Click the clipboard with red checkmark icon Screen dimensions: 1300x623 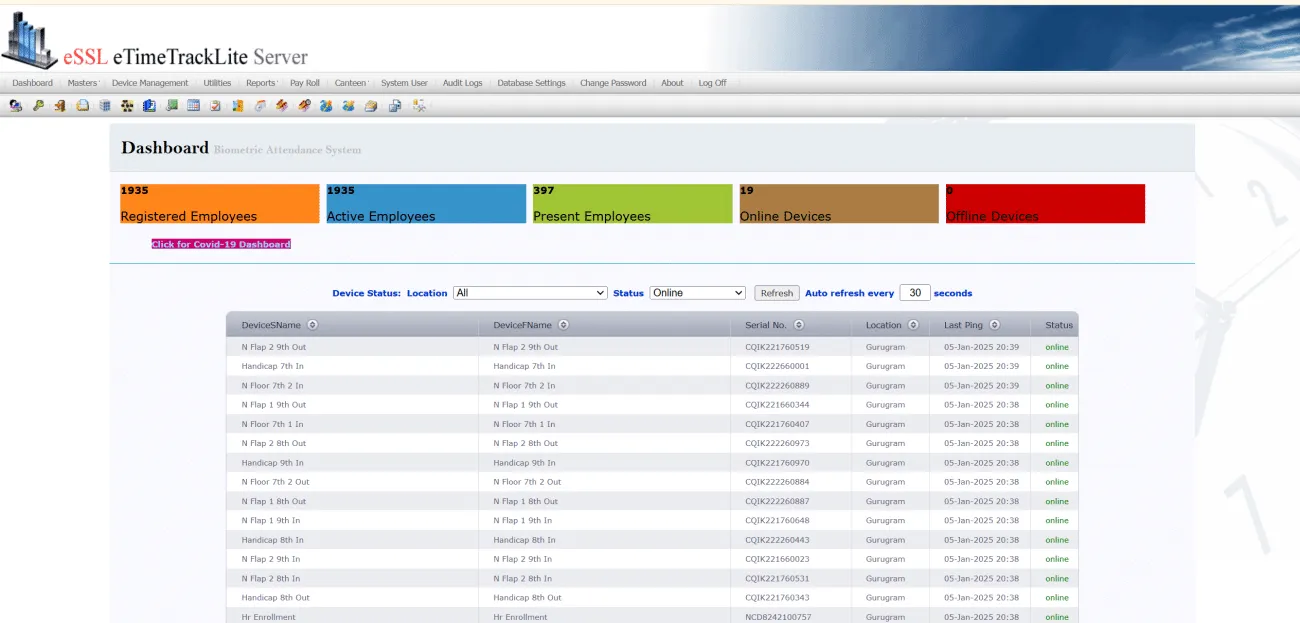215,105
